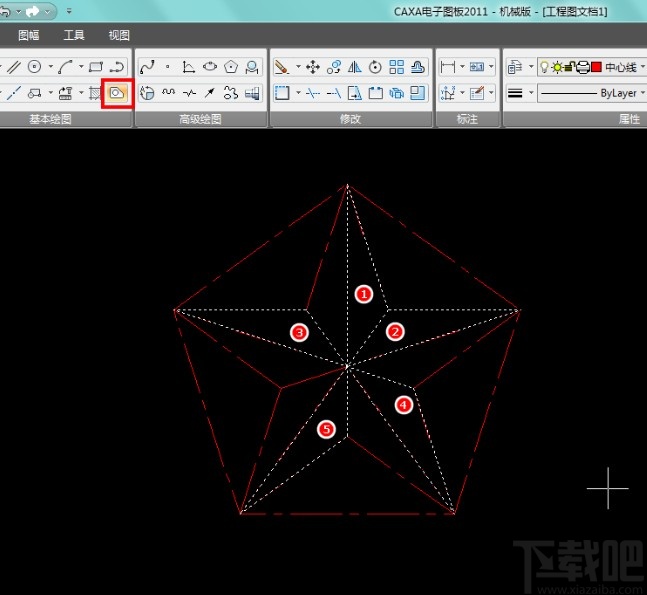Select the line width icon

(x=515, y=93)
